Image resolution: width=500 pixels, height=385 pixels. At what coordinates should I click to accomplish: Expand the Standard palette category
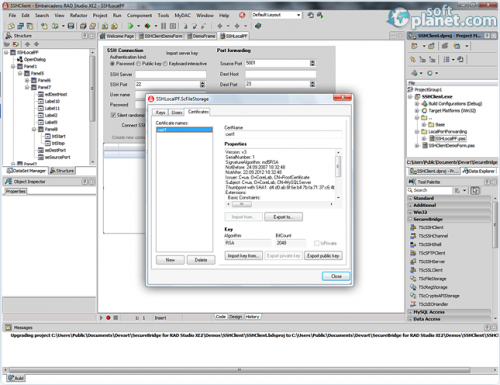coord(410,198)
